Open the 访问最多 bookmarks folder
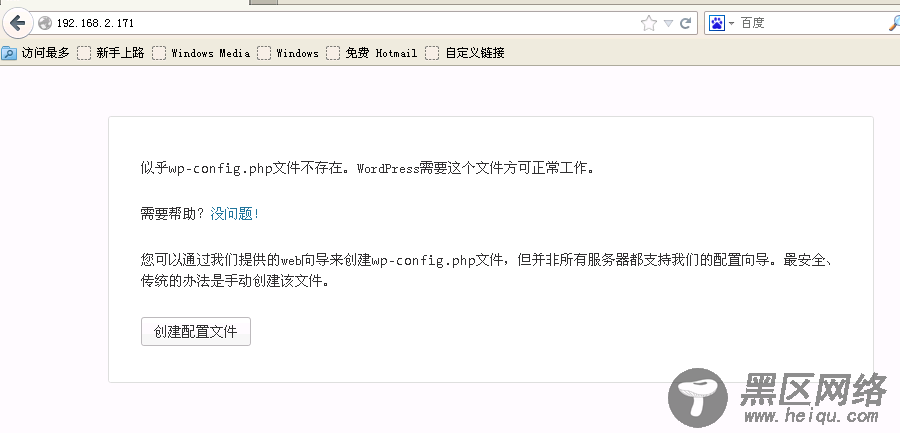 (x=36, y=53)
